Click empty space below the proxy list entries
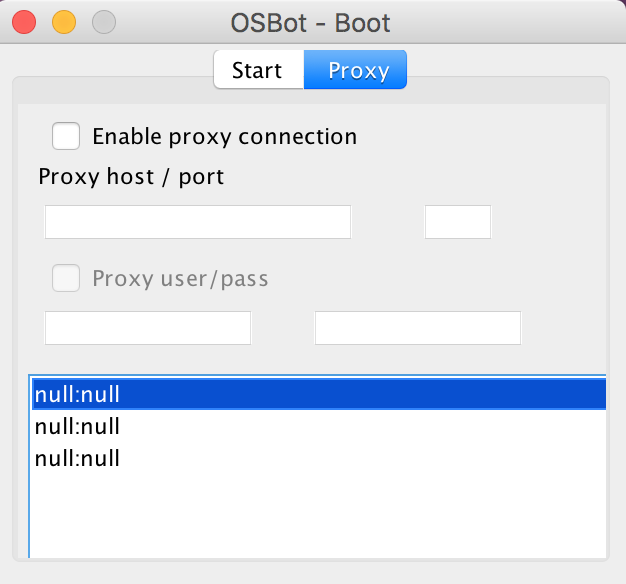The width and height of the screenshot is (626, 584). (x=318, y=515)
